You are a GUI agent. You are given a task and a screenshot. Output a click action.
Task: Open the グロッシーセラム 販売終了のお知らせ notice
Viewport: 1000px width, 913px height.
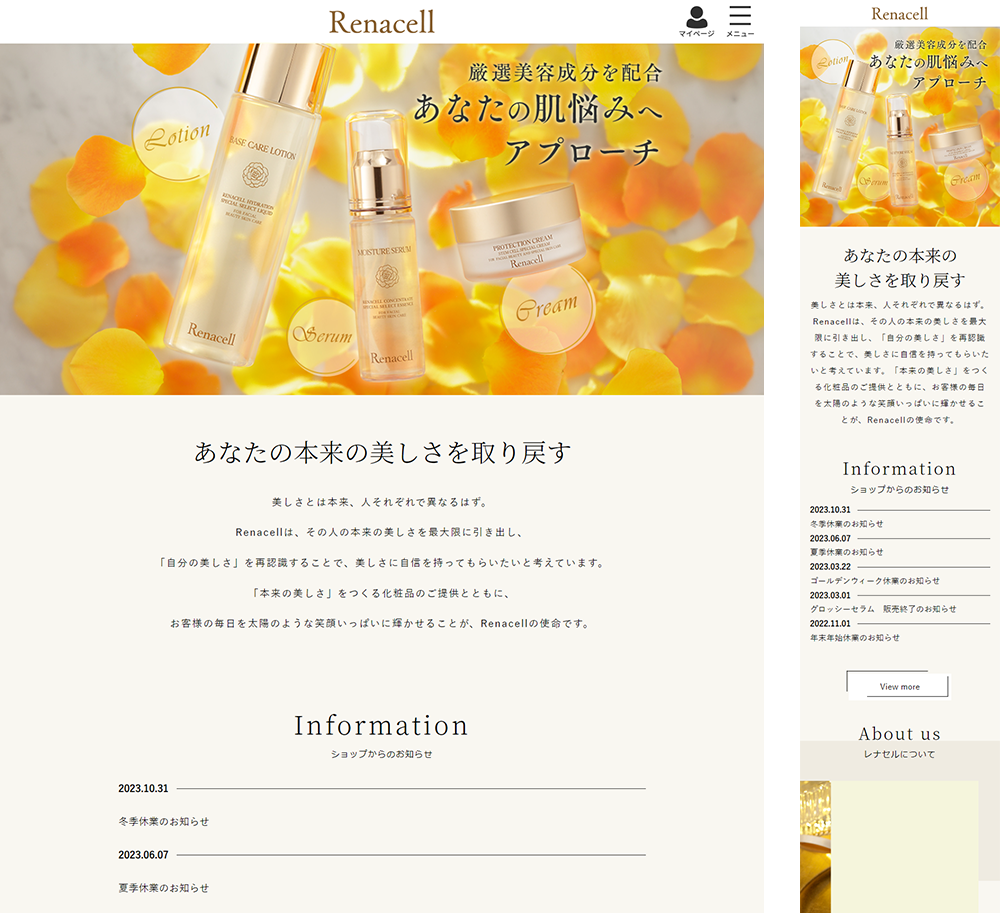click(x=882, y=608)
